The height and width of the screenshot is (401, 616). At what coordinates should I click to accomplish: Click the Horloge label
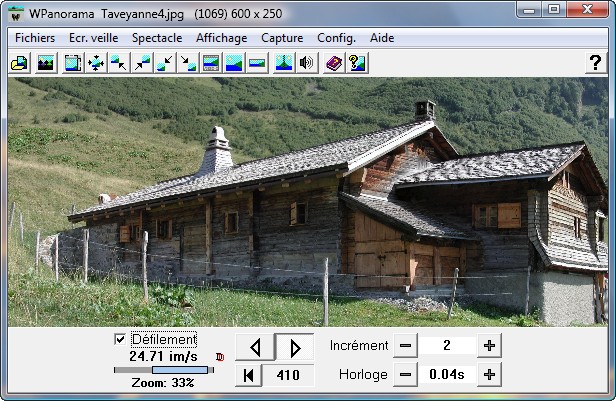pyautogui.click(x=363, y=375)
